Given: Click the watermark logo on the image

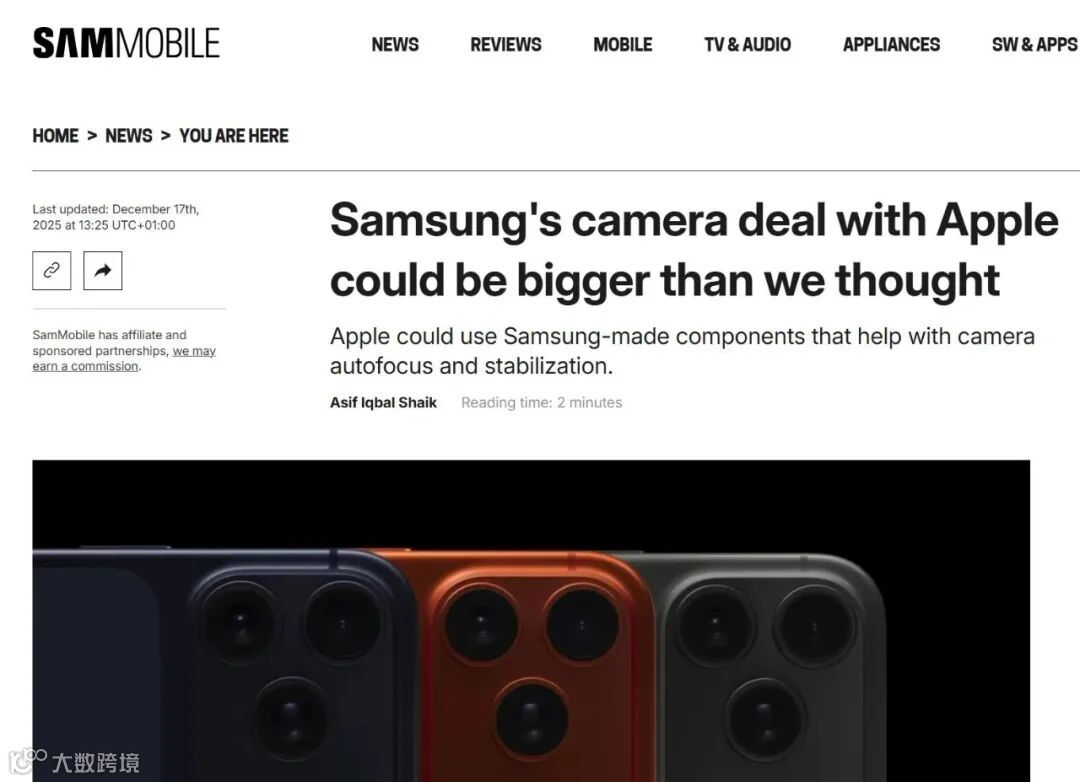Looking at the screenshot, I should click(x=74, y=762).
